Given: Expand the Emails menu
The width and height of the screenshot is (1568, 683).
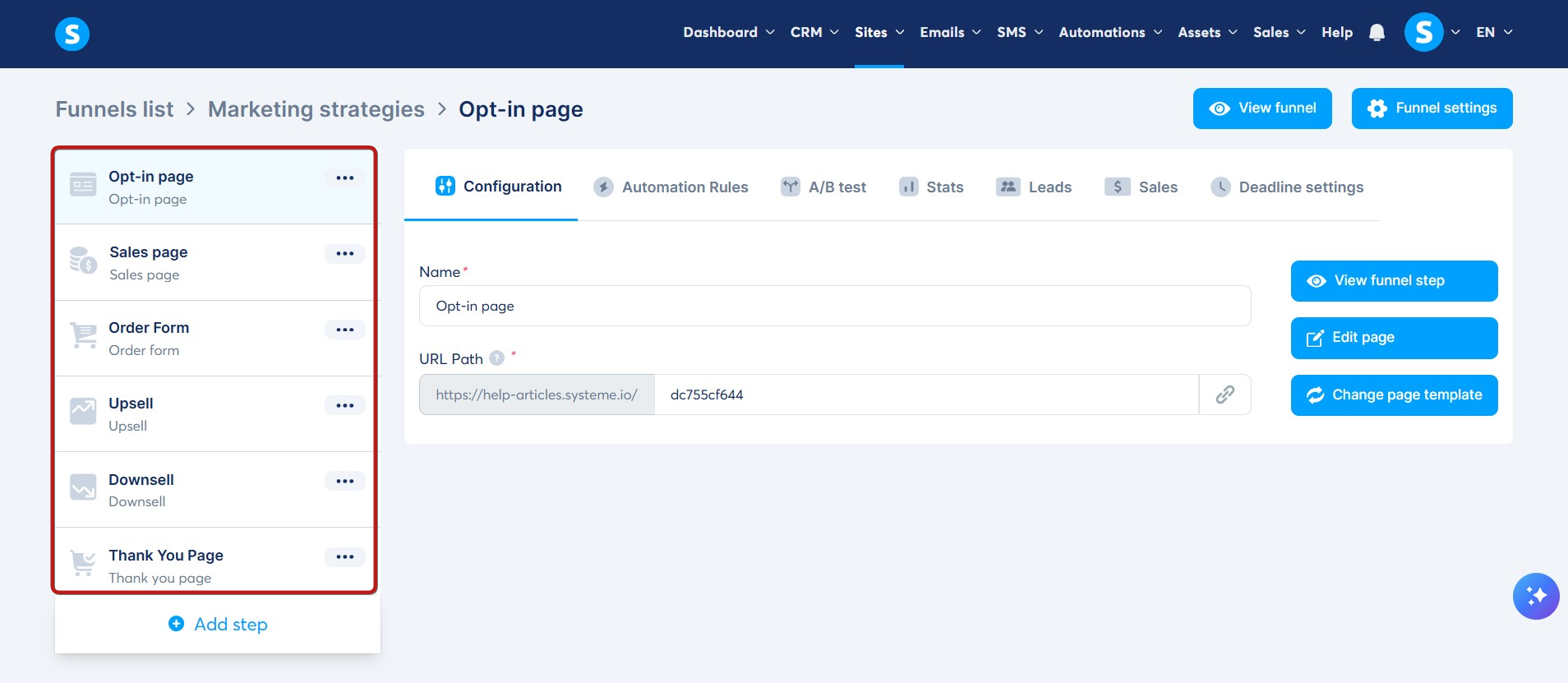Looking at the screenshot, I should (x=950, y=32).
